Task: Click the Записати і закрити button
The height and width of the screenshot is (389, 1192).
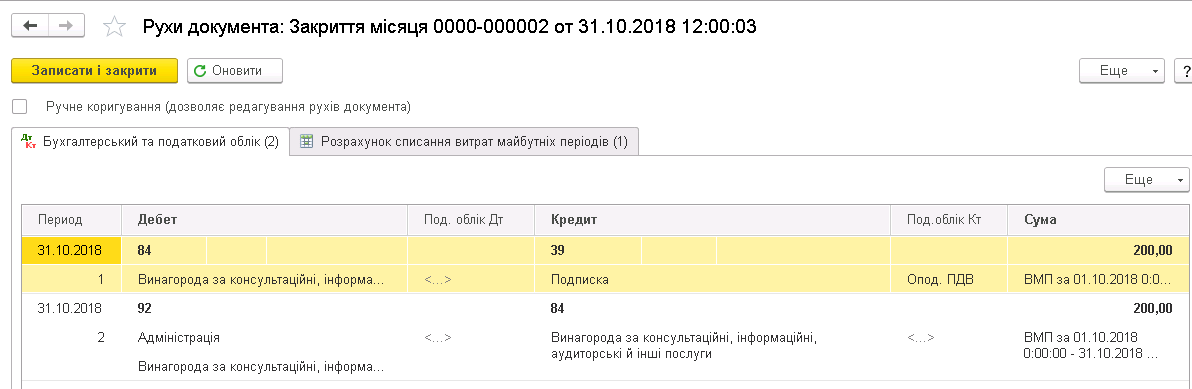Action: coord(94,71)
